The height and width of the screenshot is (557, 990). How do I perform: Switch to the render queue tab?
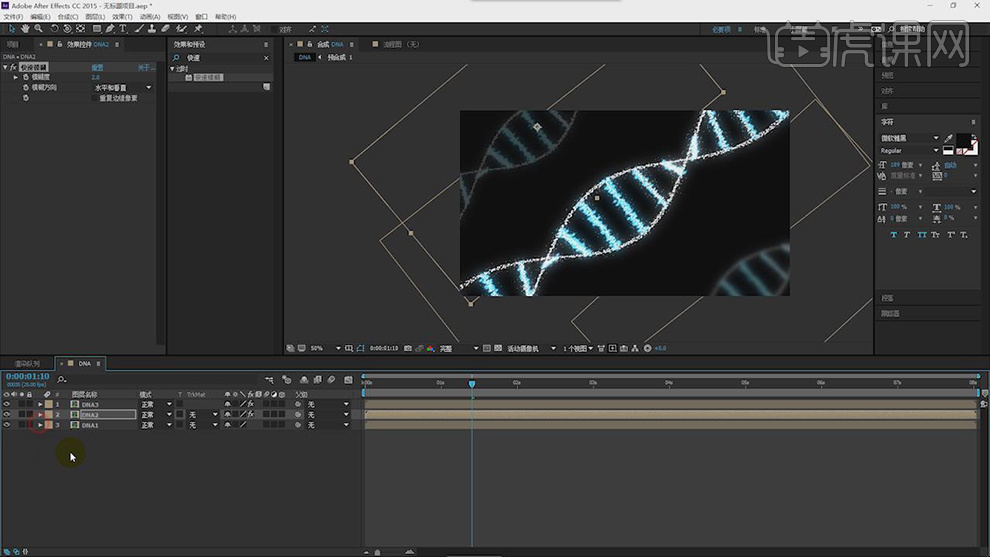[26, 363]
